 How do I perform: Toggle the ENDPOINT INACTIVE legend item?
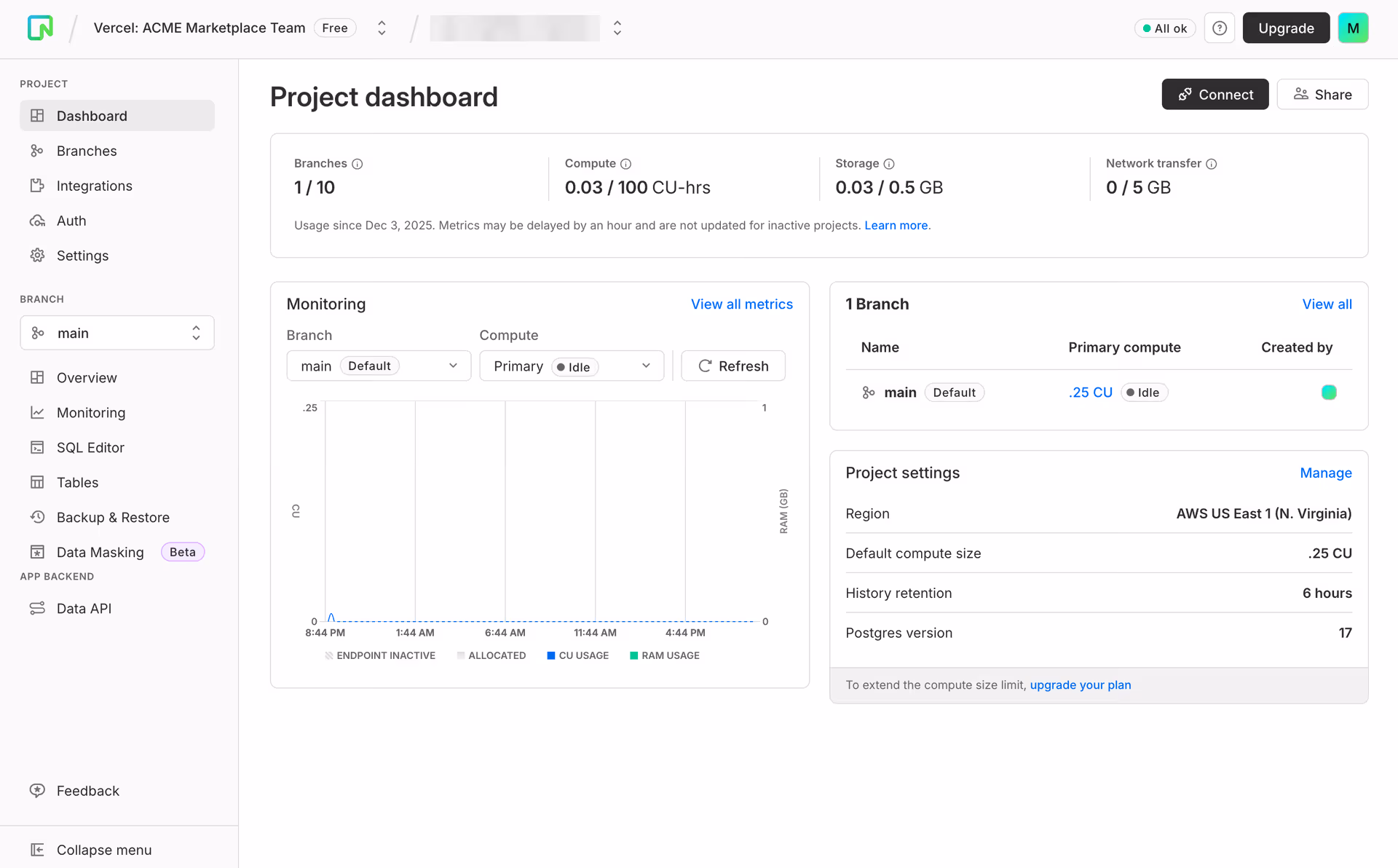tap(380, 655)
